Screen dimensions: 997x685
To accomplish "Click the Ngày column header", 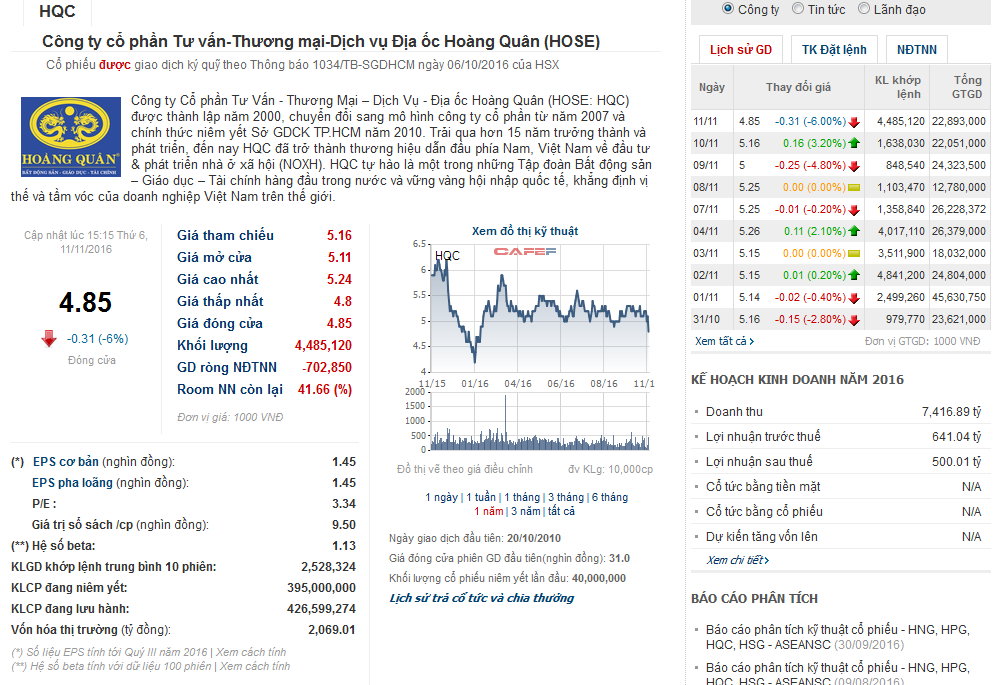I will [712, 87].
